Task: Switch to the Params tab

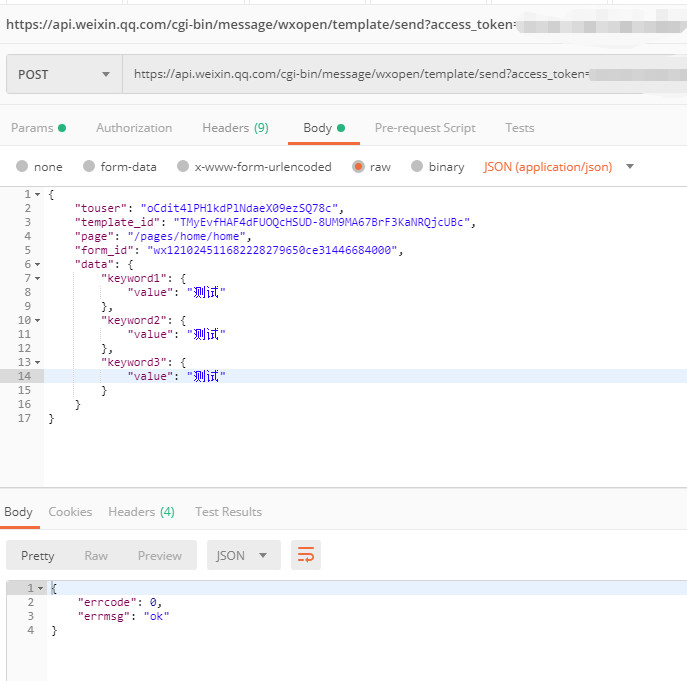Action: click(x=38, y=128)
